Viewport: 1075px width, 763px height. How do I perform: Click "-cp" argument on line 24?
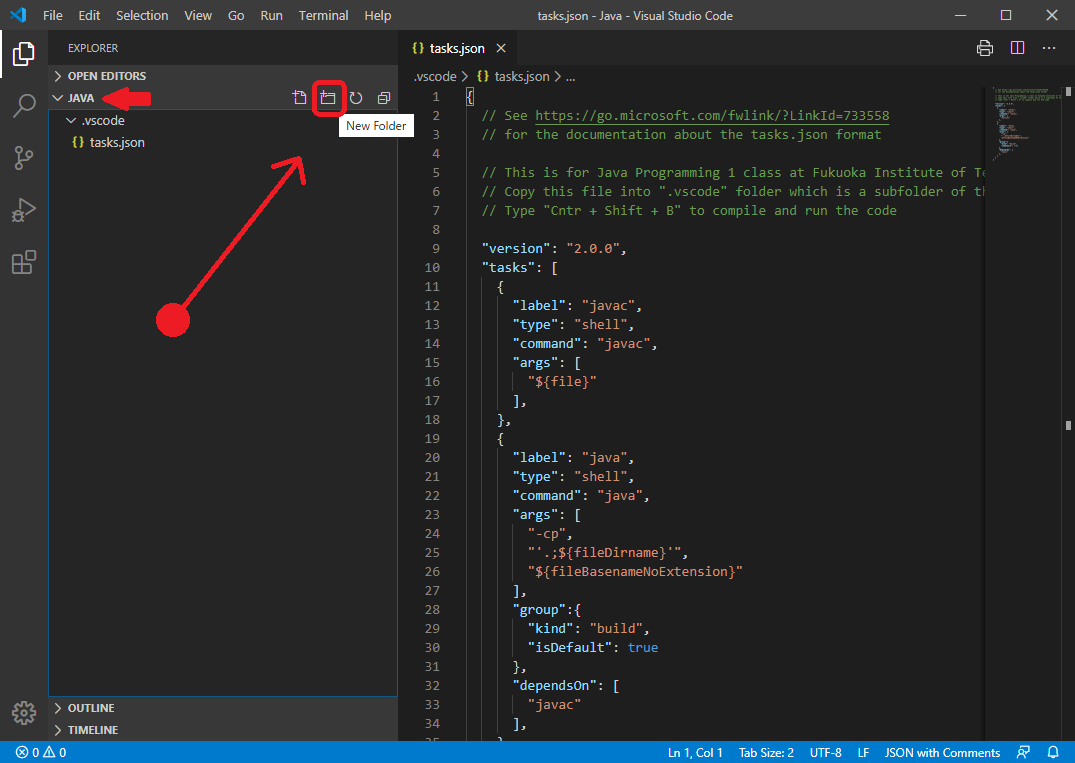547,533
